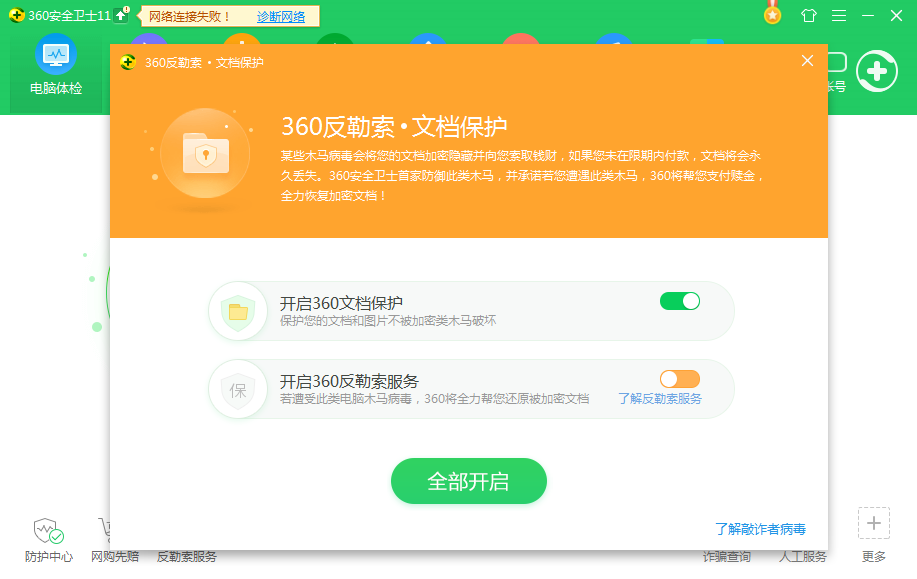Minimize the 360安全卫士 main window
The height and width of the screenshot is (579, 917).
click(868, 15)
